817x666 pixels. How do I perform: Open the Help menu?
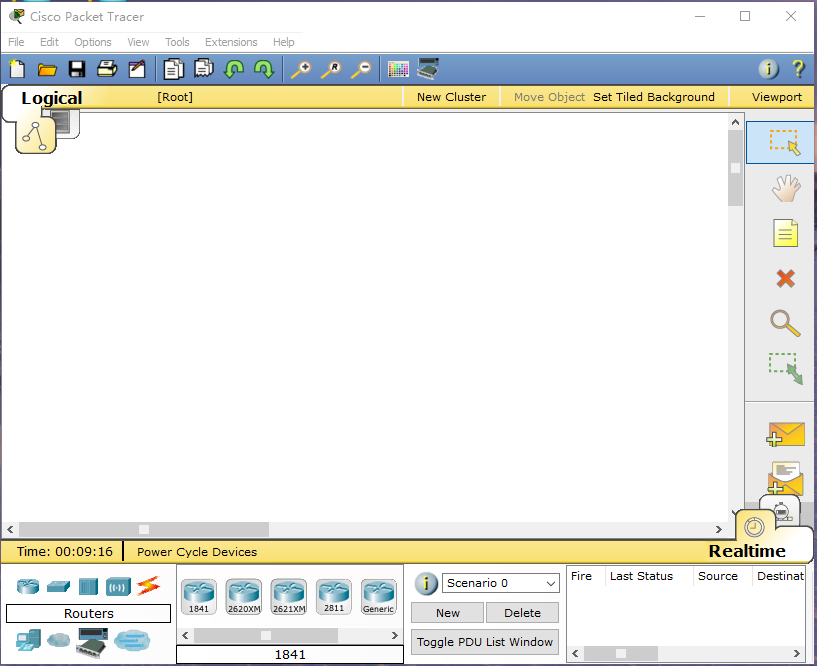[x=283, y=42]
